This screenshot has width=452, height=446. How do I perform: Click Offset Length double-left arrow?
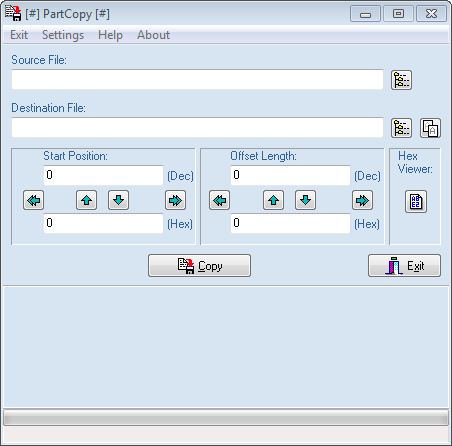coord(219,200)
